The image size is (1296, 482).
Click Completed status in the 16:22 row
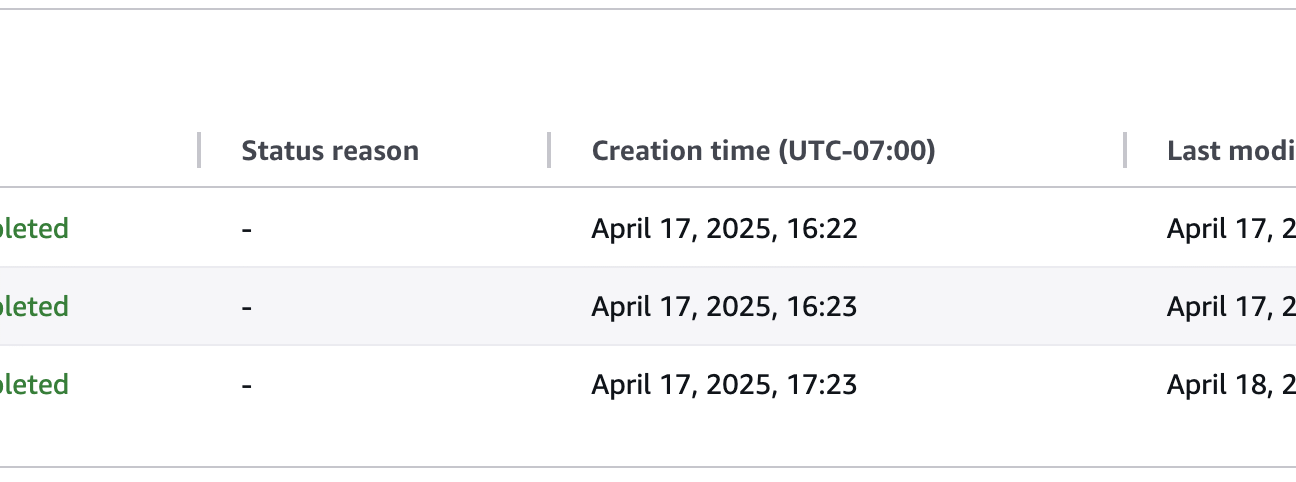click(x=34, y=229)
